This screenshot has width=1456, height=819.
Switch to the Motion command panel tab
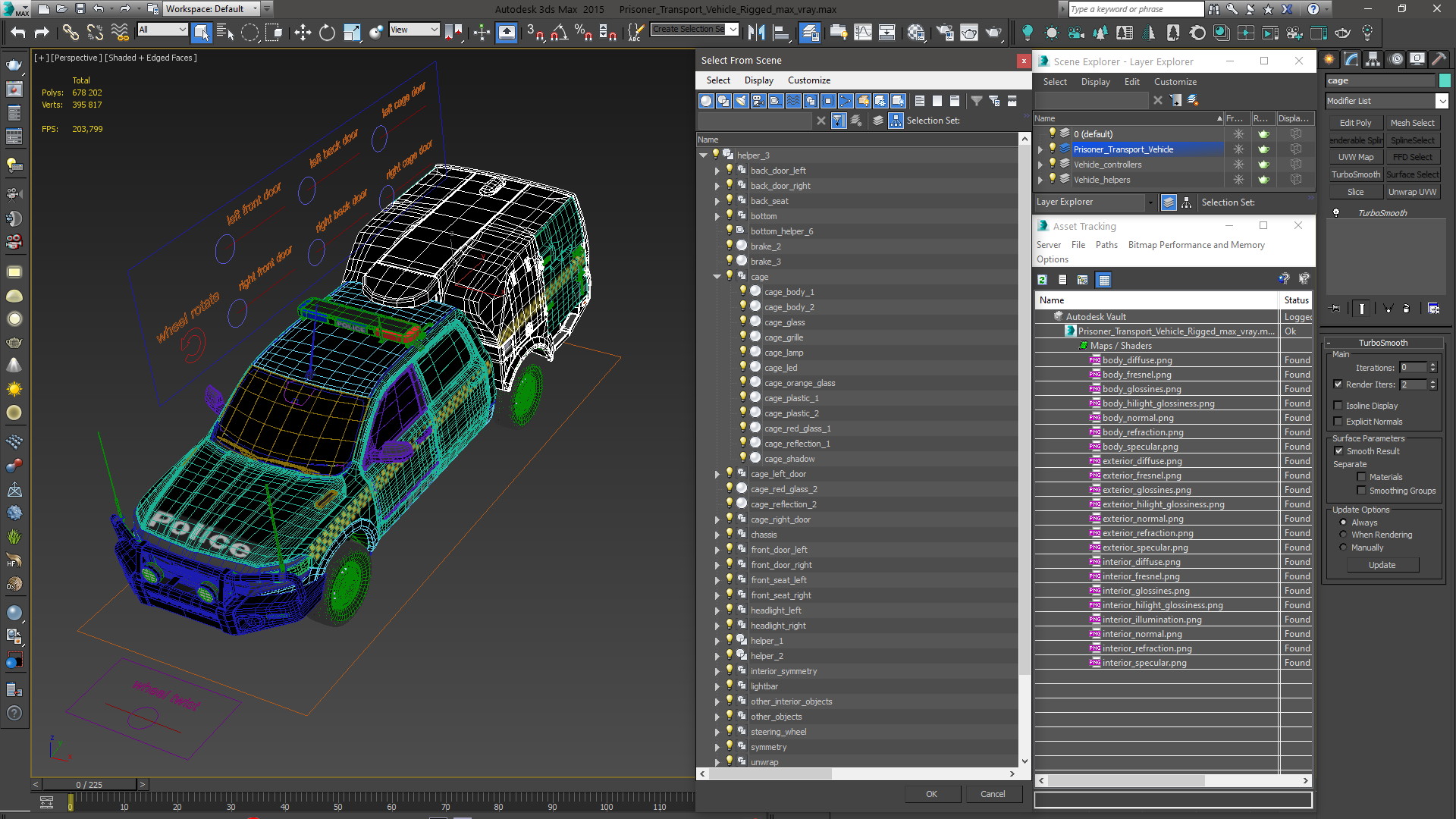coord(1395,59)
